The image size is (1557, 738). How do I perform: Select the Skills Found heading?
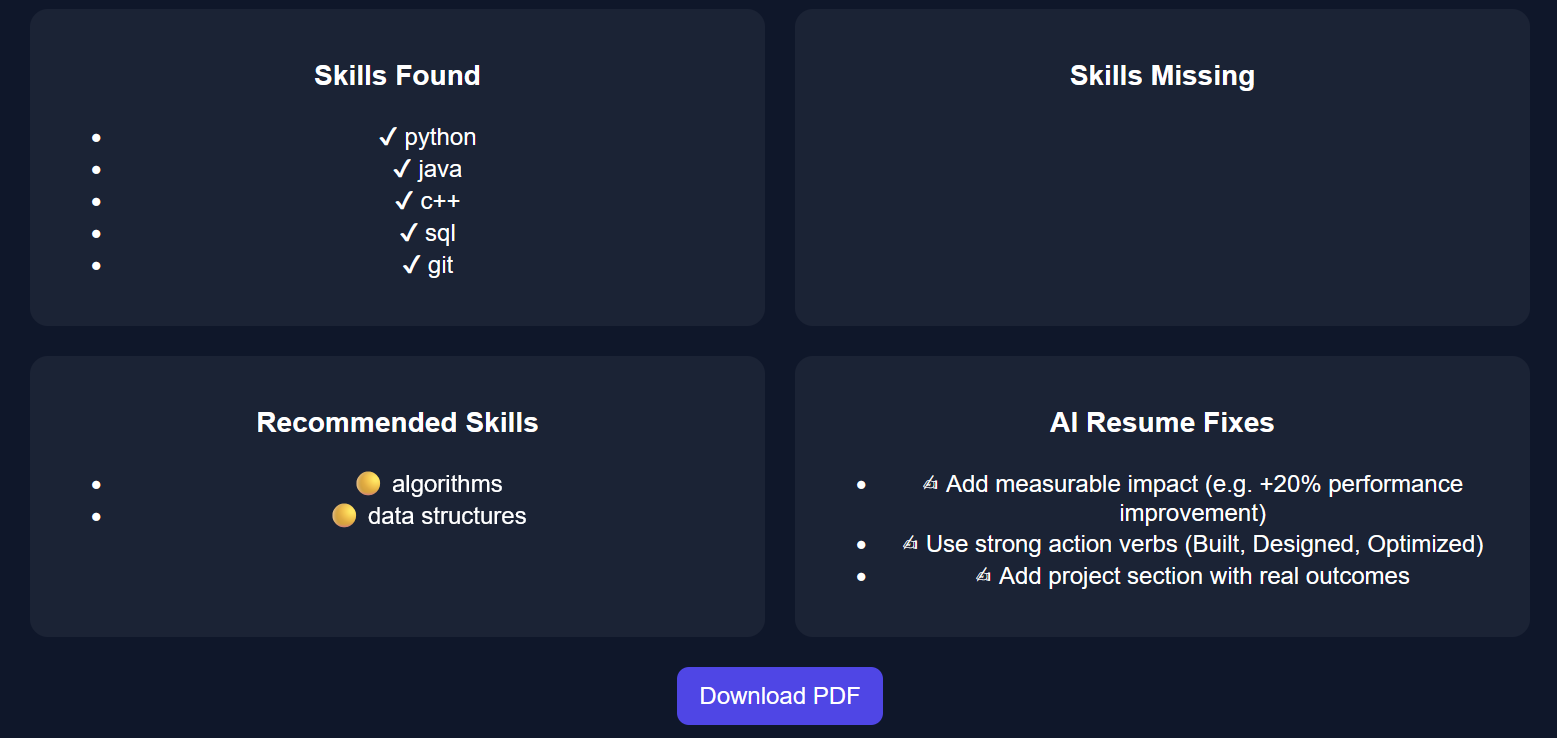(x=397, y=76)
